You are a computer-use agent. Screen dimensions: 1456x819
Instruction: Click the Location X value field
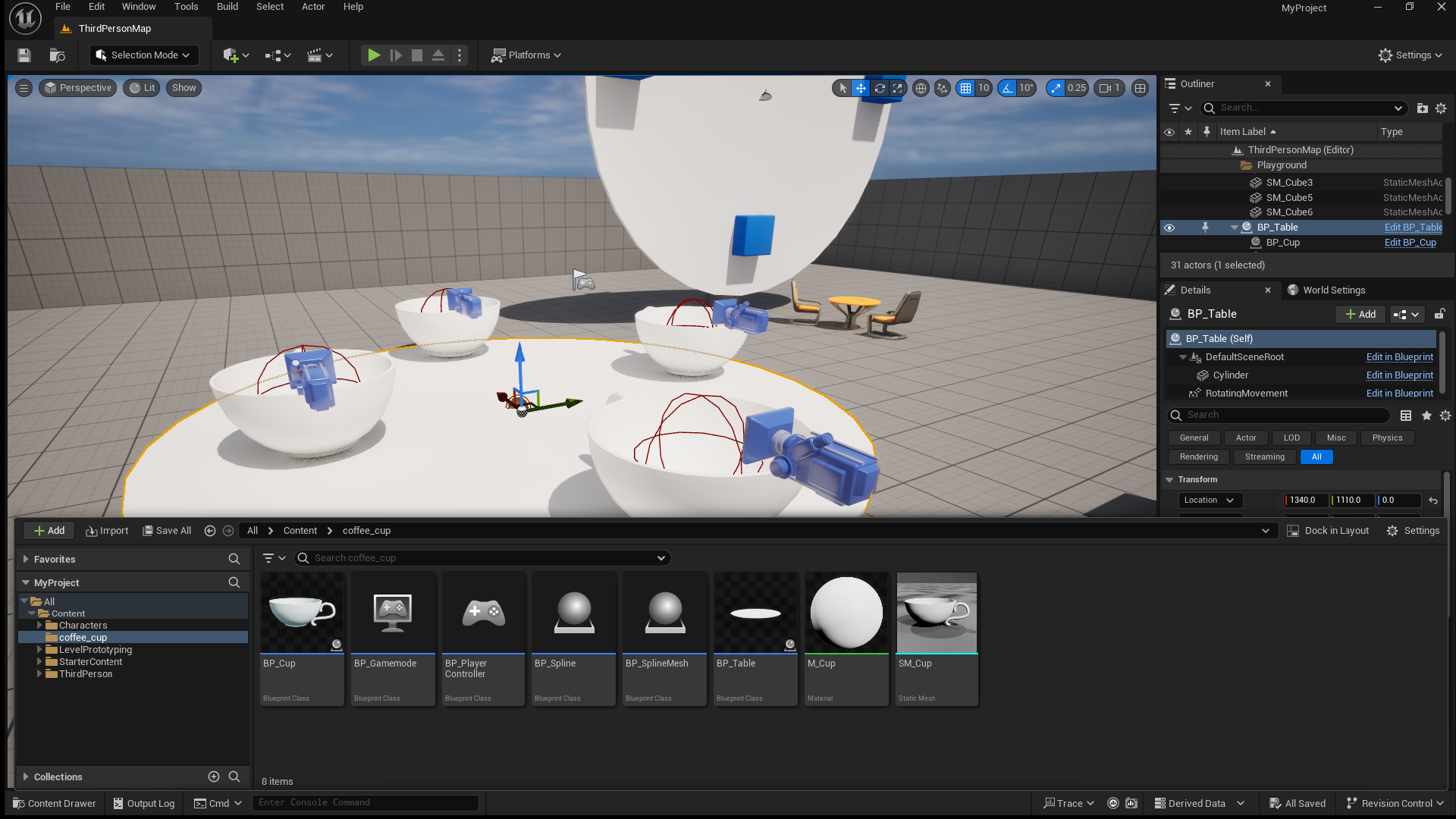[x=1306, y=500]
